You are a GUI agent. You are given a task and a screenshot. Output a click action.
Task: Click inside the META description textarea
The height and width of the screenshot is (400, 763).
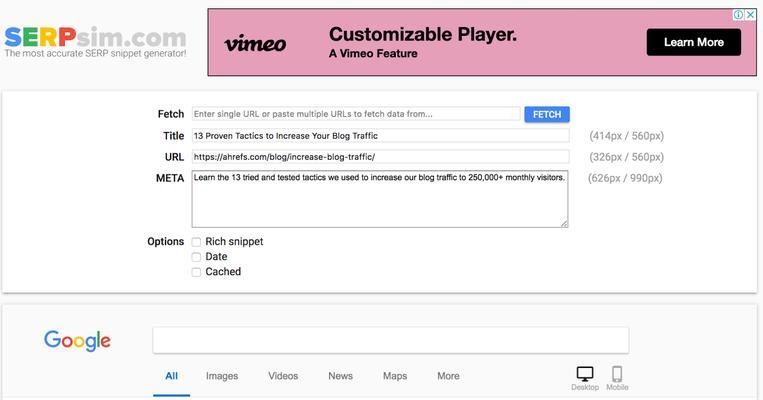point(380,199)
